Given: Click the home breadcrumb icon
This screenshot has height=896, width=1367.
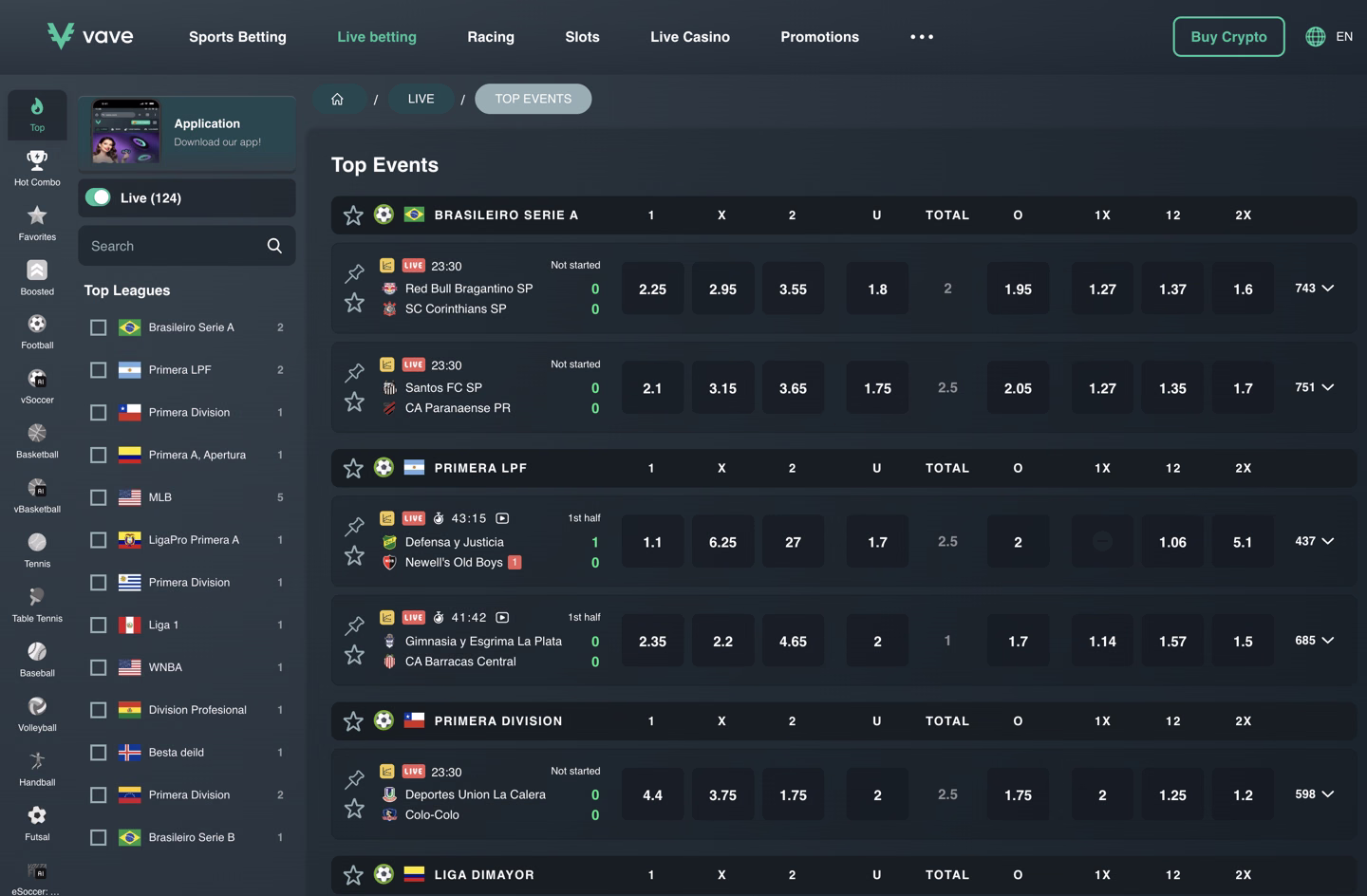Looking at the screenshot, I should pos(337,99).
